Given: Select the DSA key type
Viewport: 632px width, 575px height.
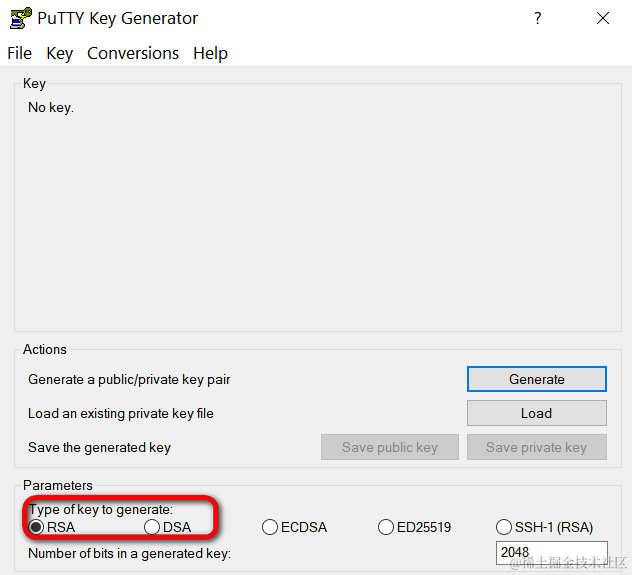Looking at the screenshot, I should tap(168, 527).
